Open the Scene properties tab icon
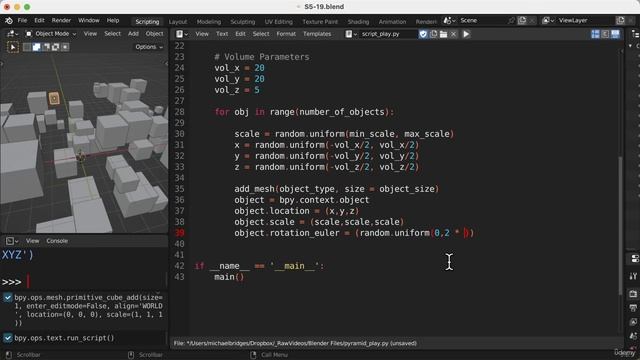640x360 pixels. click(633, 336)
